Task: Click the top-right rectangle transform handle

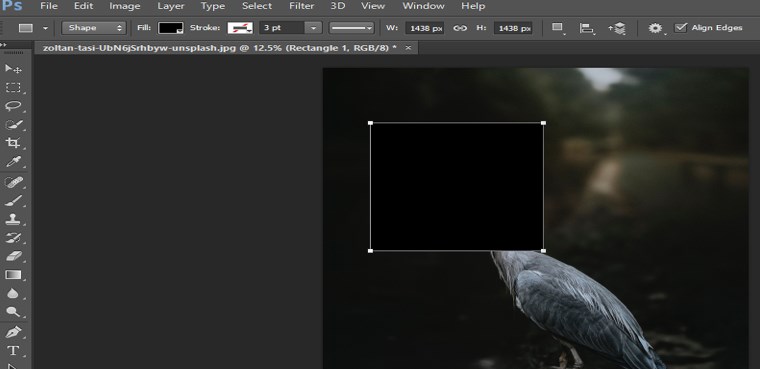Action: [x=543, y=123]
